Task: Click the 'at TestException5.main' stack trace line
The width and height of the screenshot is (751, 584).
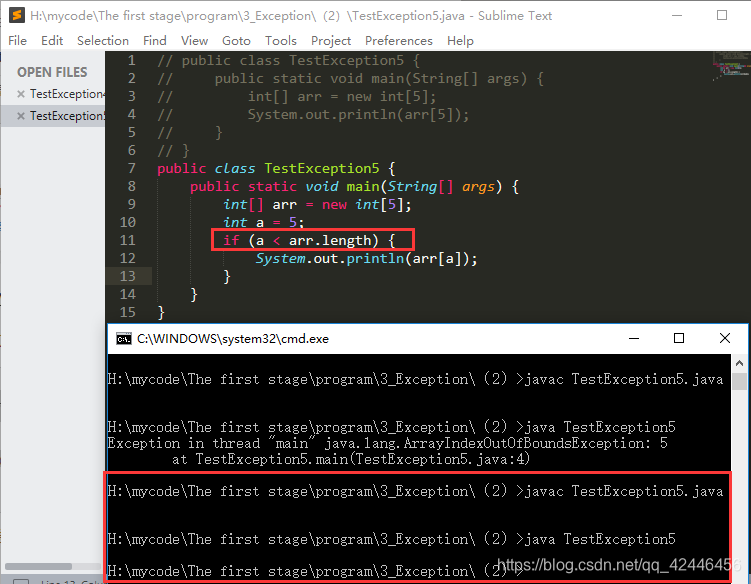Action: pos(351,459)
